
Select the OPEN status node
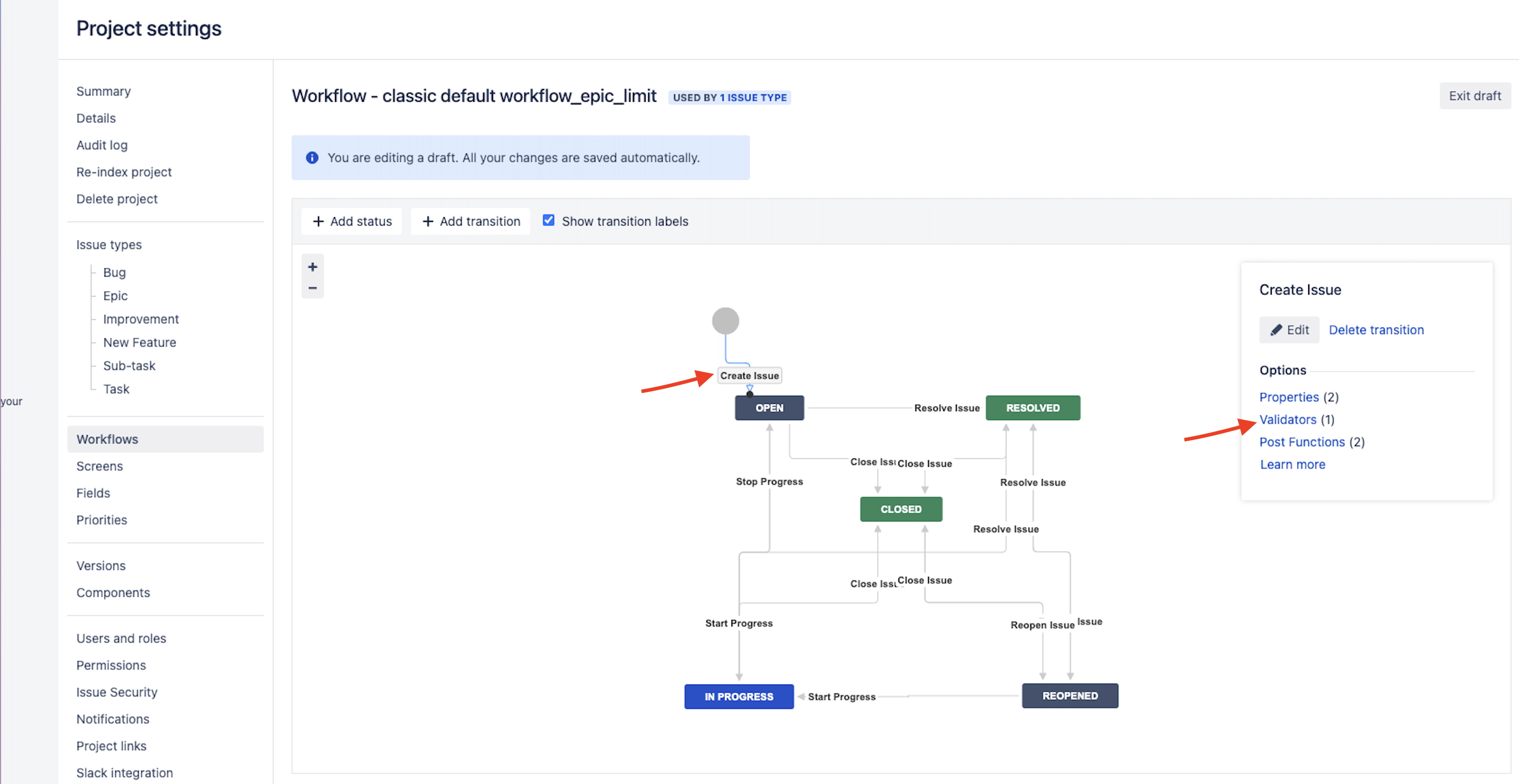tap(769, 408)
